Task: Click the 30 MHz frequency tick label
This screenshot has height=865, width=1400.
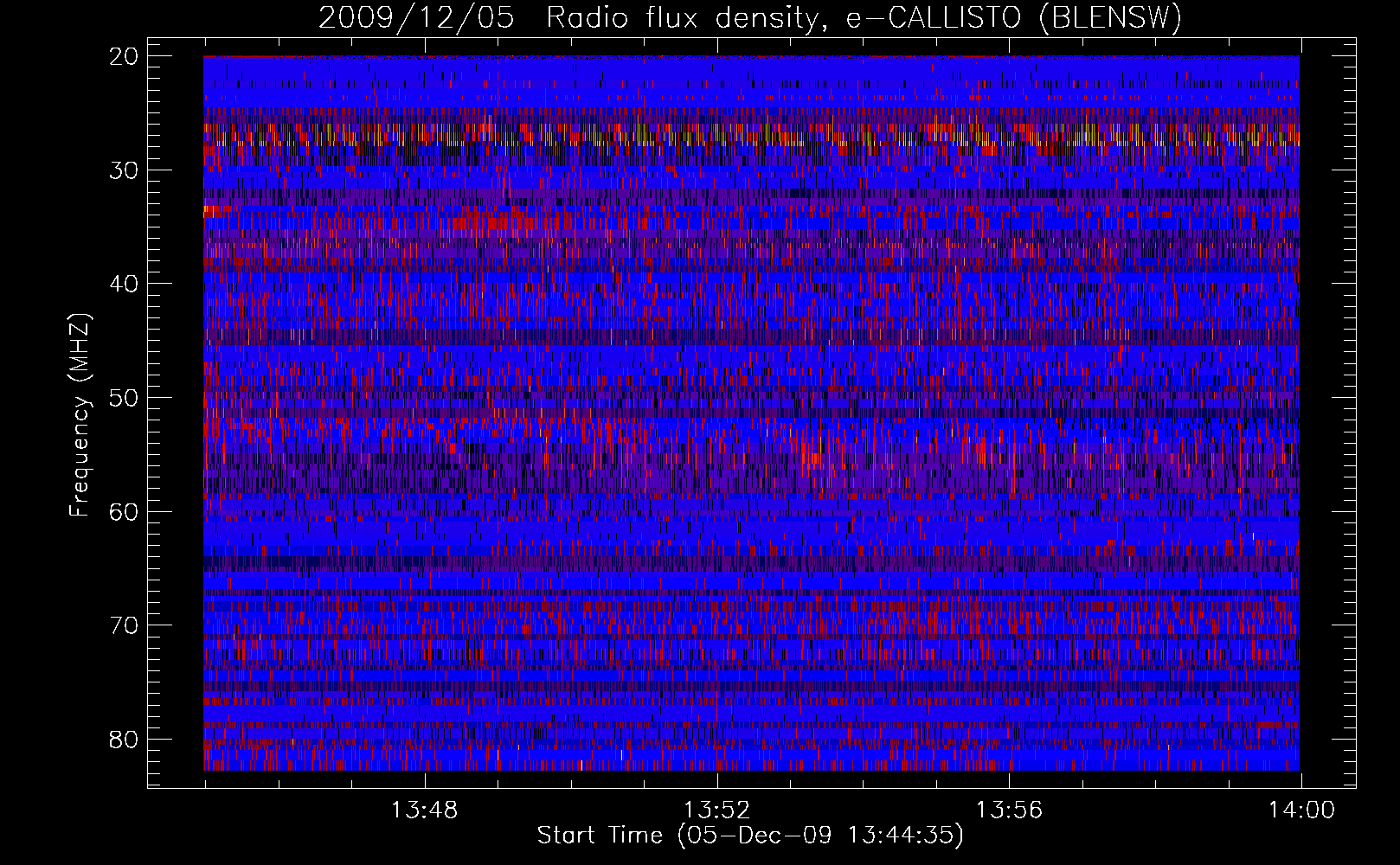Action: point(125,170)
